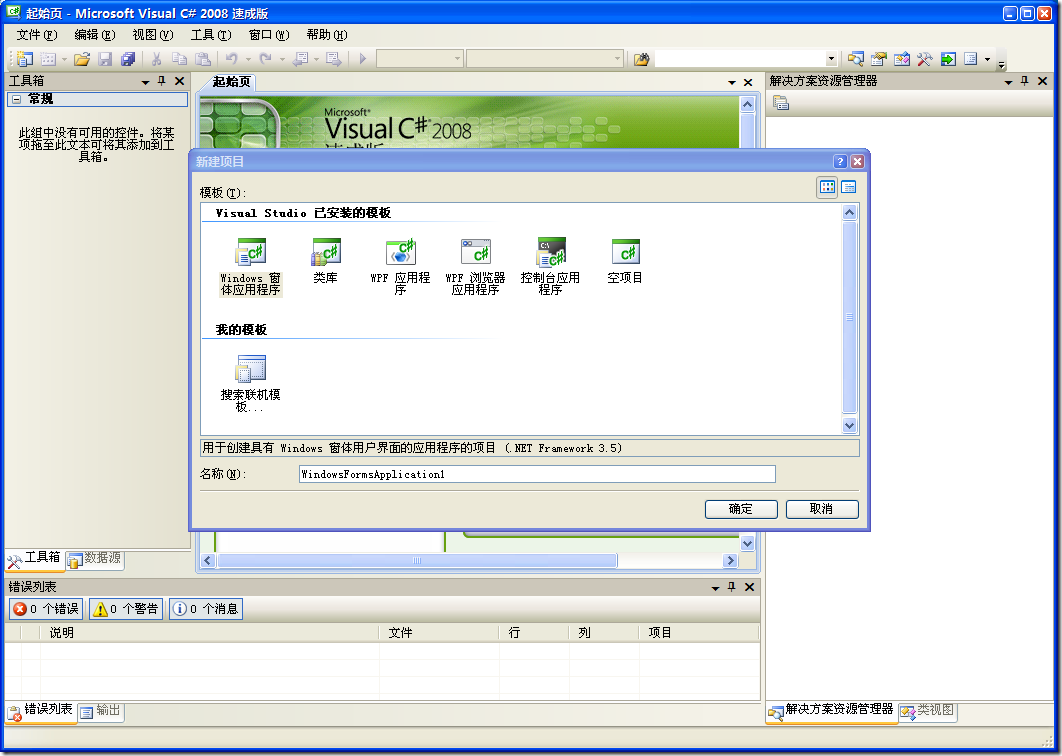
Task: Select the 类库 class library template
Action: [326, 261]
